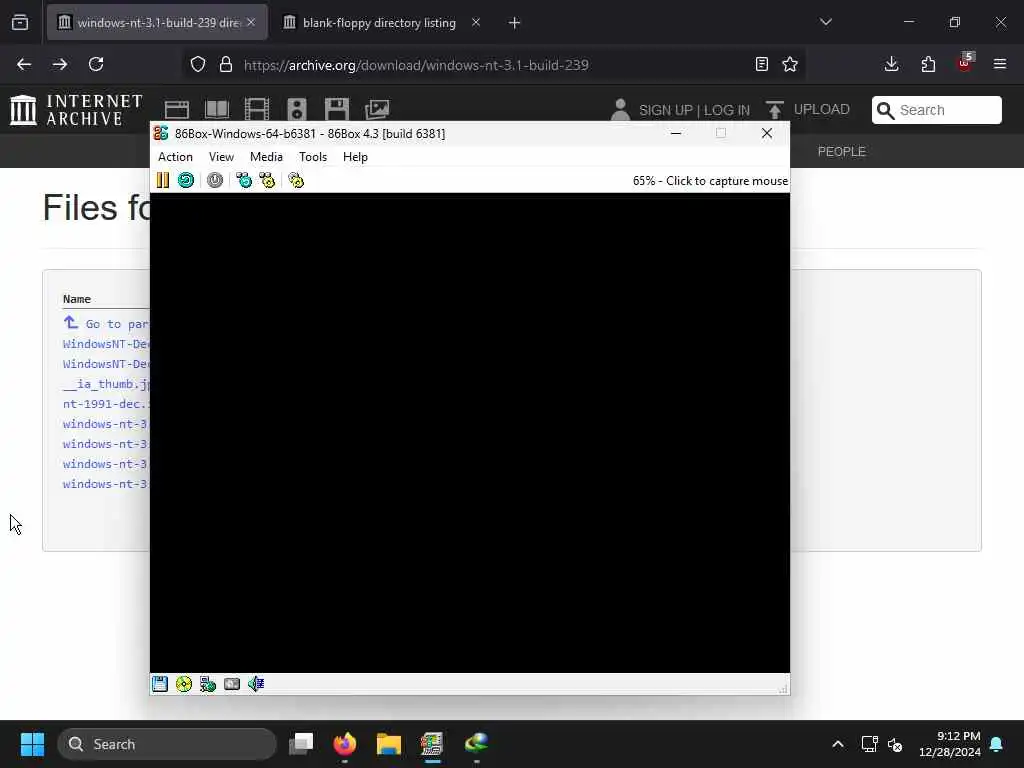Image resolution: width=1024 pixels, height=768 pixels.
Task: Open the Firefox application menu
Action: pyautogui.click(x=1000, y=64)
